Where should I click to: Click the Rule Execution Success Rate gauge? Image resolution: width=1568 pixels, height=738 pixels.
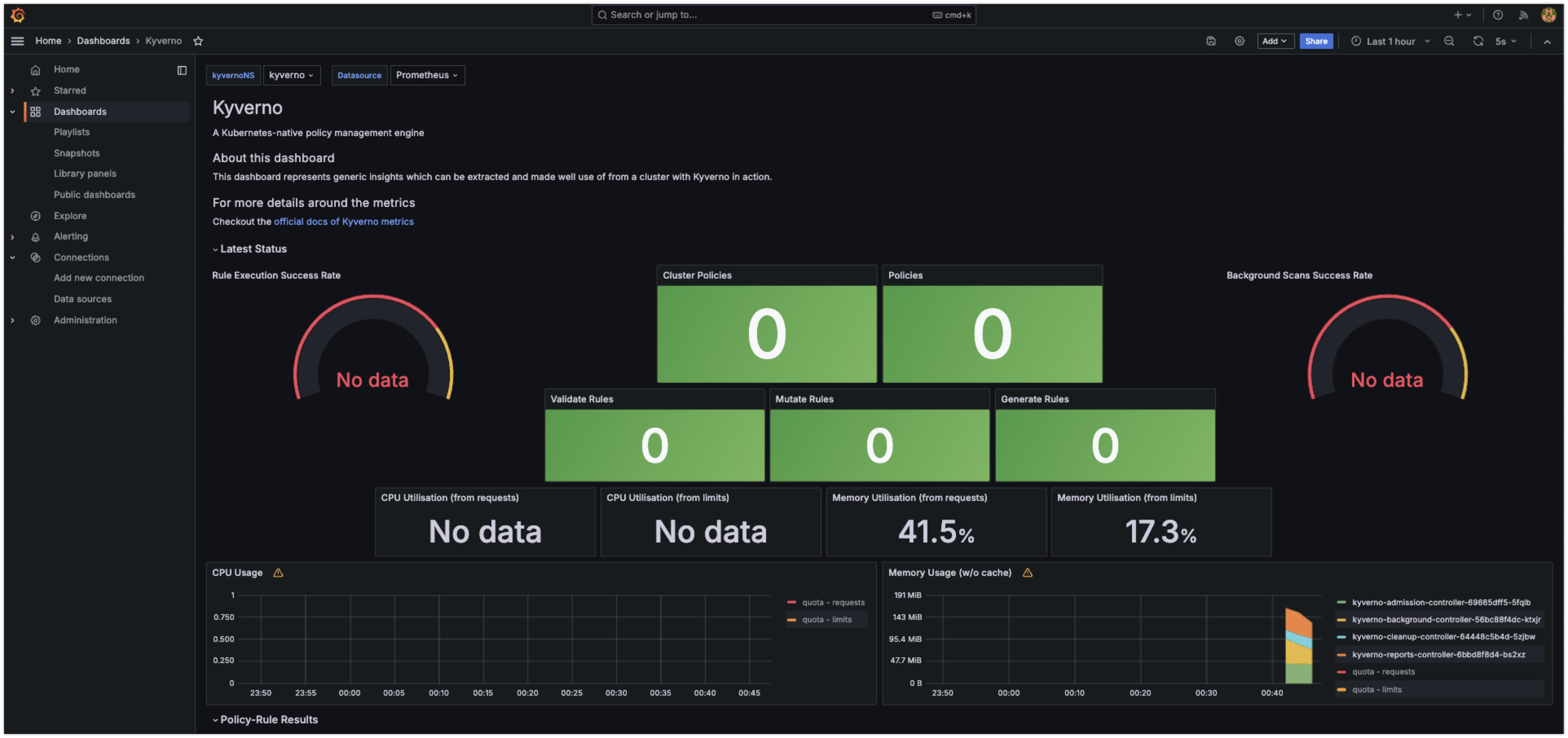pos(372,348)
